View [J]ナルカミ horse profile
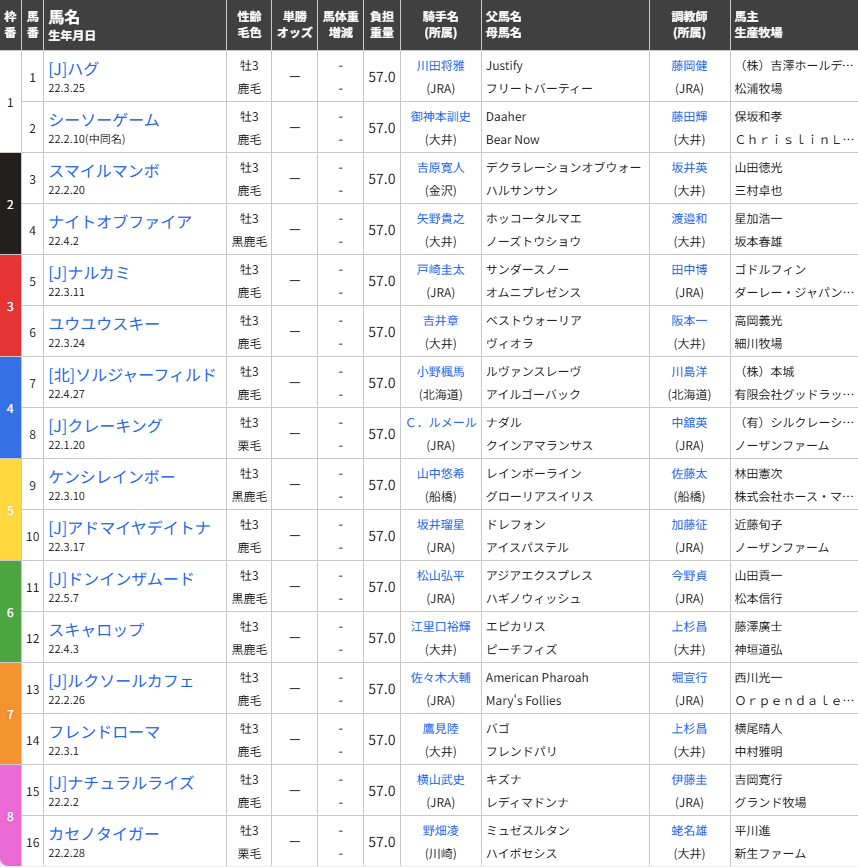This screenshot has width=858, height=867. coord(89,273)
